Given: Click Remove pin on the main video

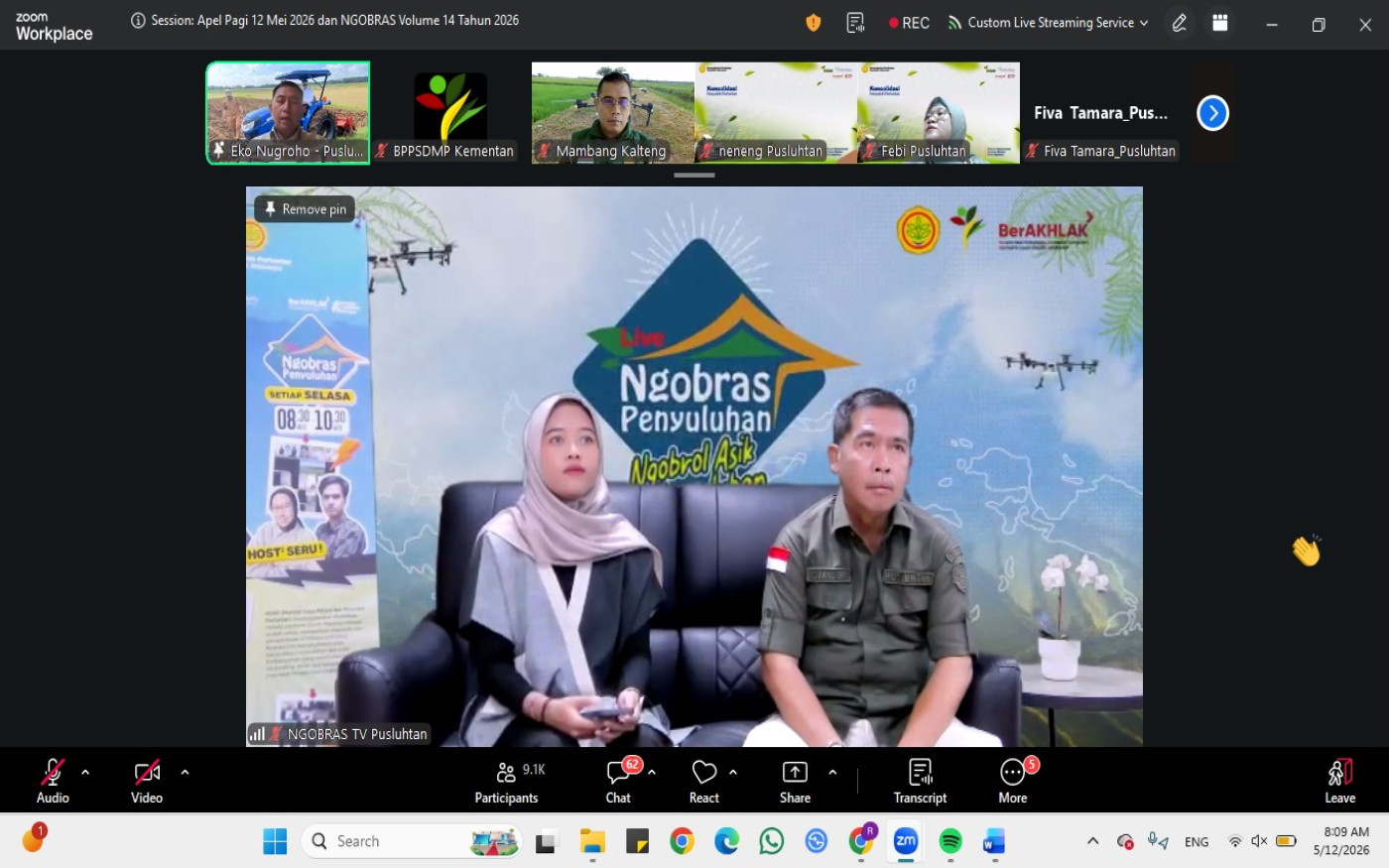Looking at the screenshot, I should tap(306, 209).
